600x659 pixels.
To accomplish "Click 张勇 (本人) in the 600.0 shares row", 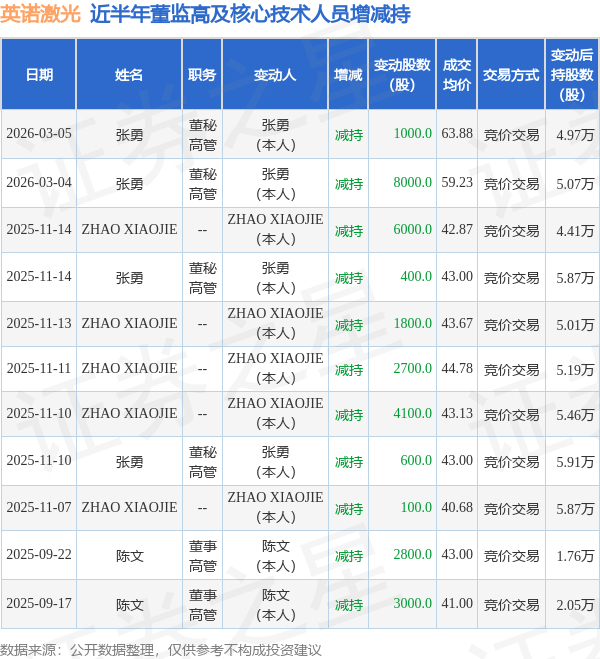I will click(275, 462).
